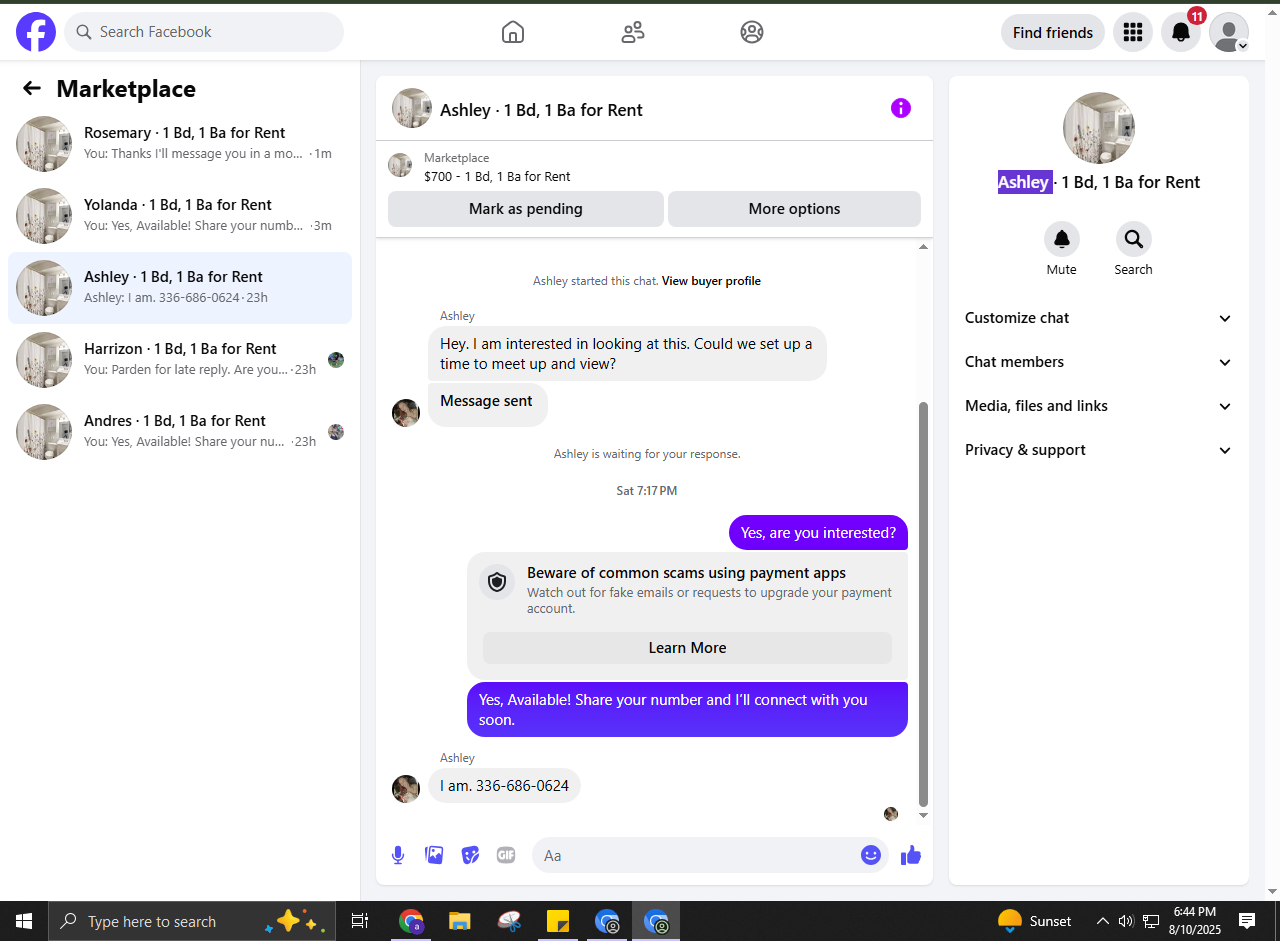1280x941 pixels.
Task: Focus the Search Facebook field
Action: 204,32
